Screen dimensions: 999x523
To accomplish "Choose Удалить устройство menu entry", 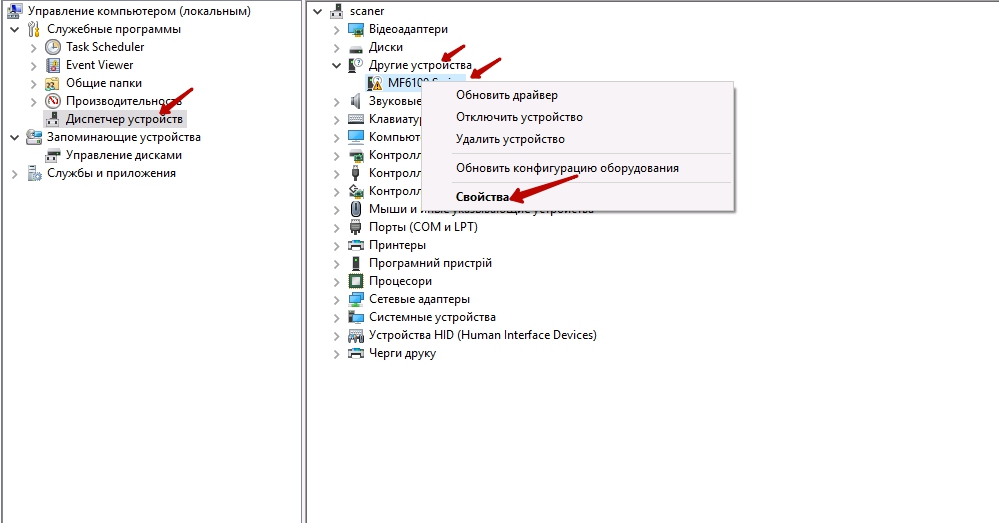I will 510,139.
